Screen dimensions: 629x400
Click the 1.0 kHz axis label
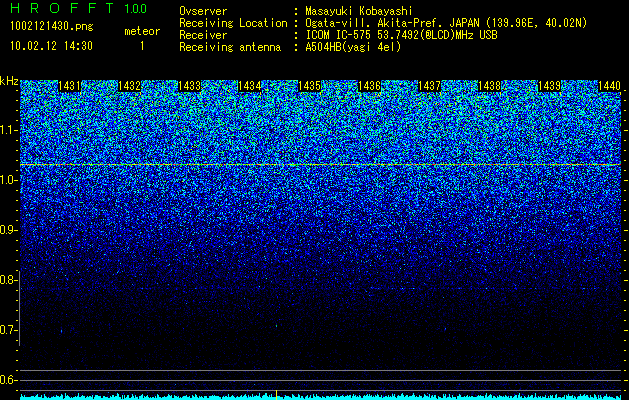[8, 180]
